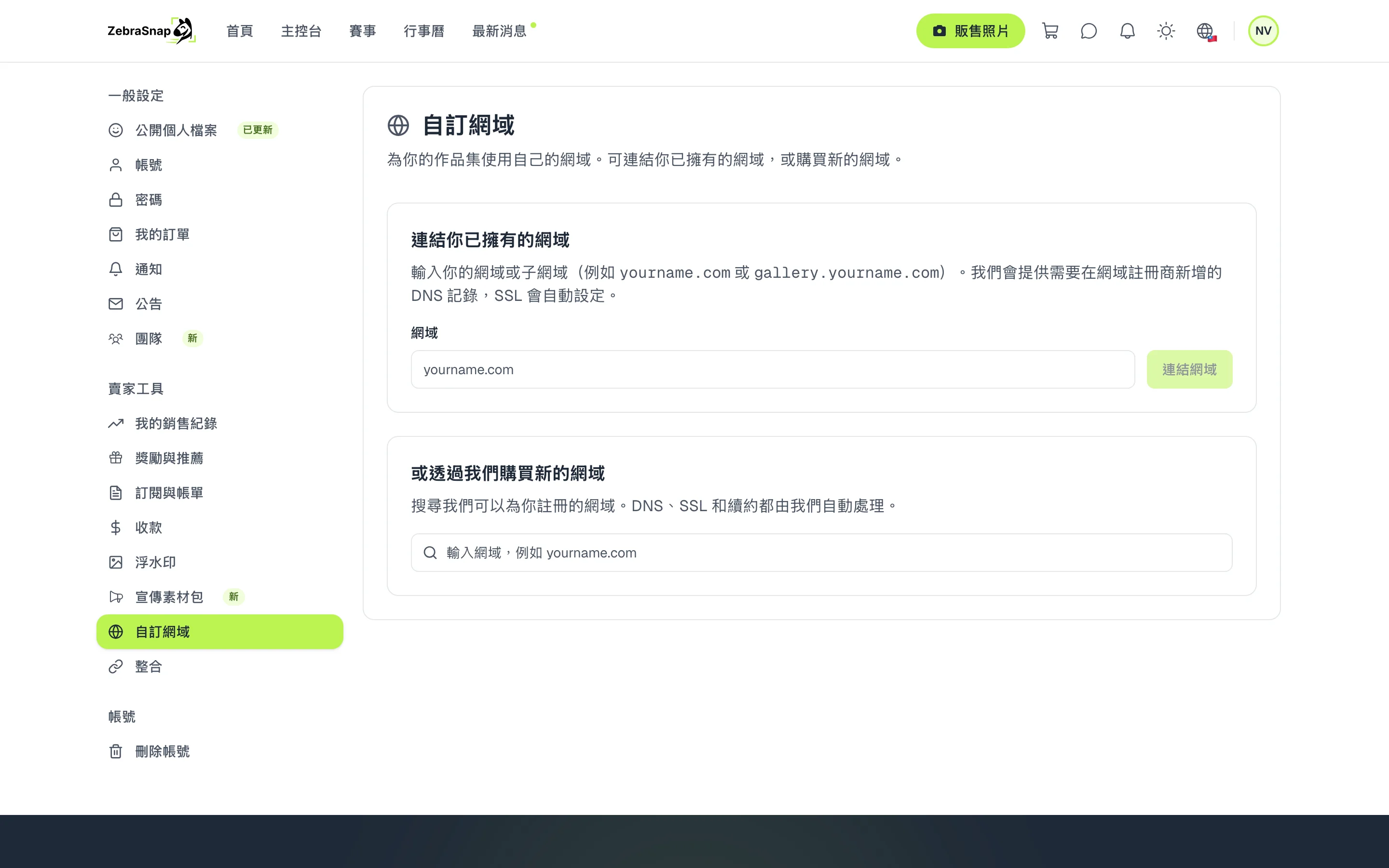The height and width of the screenshot is (868, 1389).
Task: Open the NV user avatar menu
Action: pos(1263,31)
